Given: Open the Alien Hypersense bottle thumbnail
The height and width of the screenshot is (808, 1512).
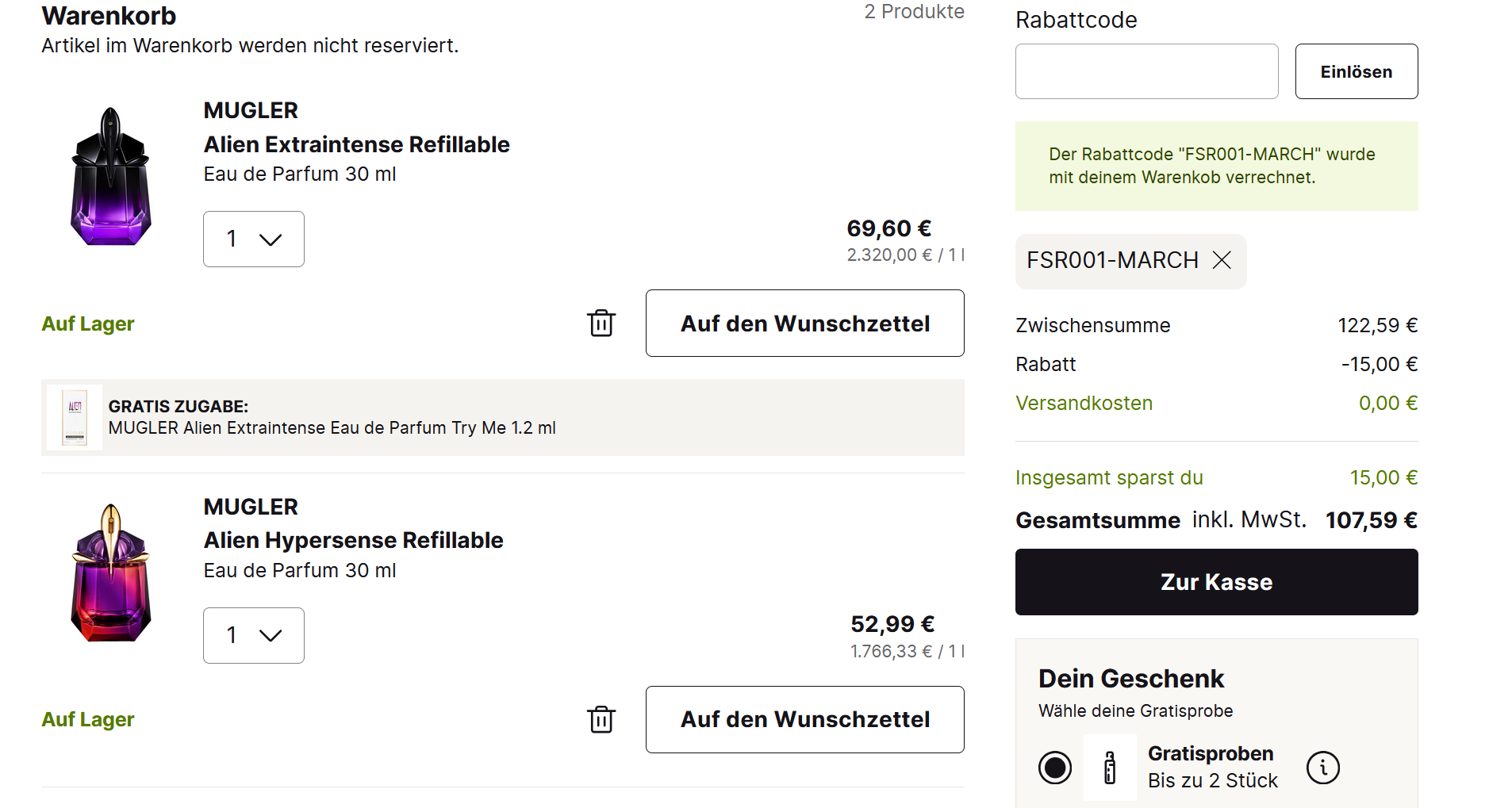Looking at the screenshot, I should tap(111, 572).
